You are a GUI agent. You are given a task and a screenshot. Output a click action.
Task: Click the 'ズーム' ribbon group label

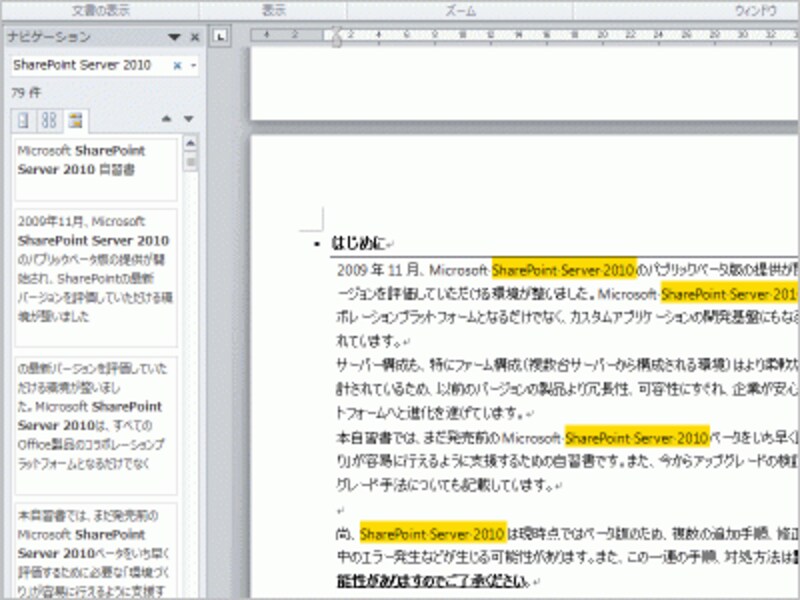coord(461,10)
